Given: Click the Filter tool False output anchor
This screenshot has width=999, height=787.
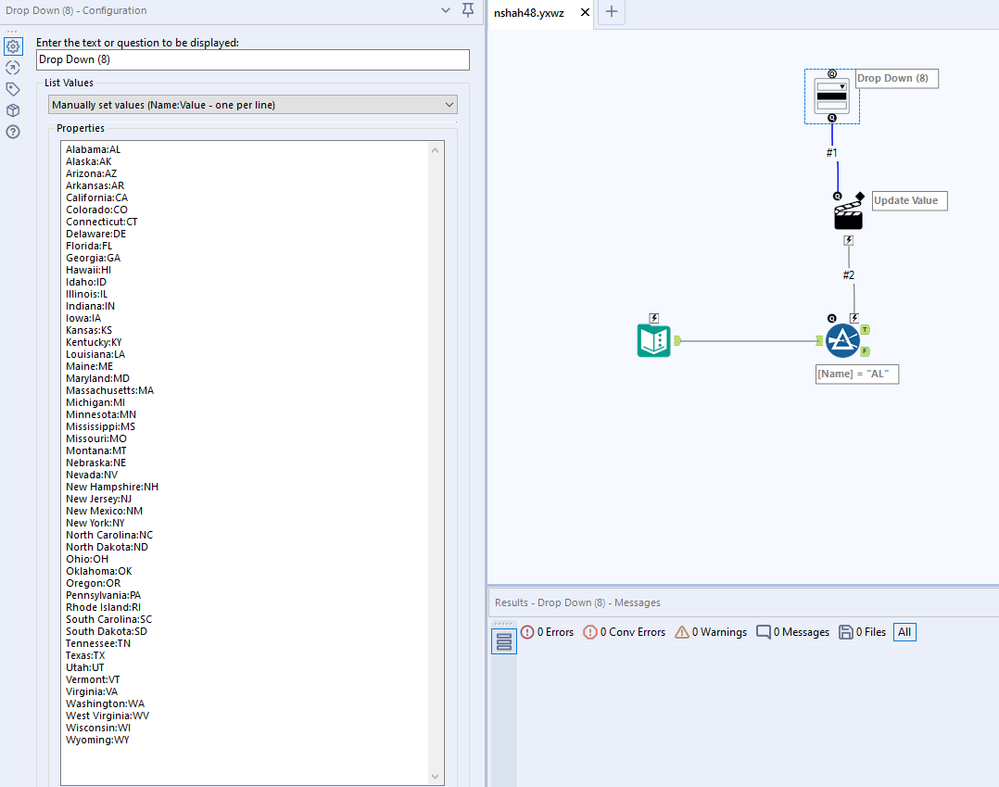Looking at the screenshot, I should (x=865, y=351).
